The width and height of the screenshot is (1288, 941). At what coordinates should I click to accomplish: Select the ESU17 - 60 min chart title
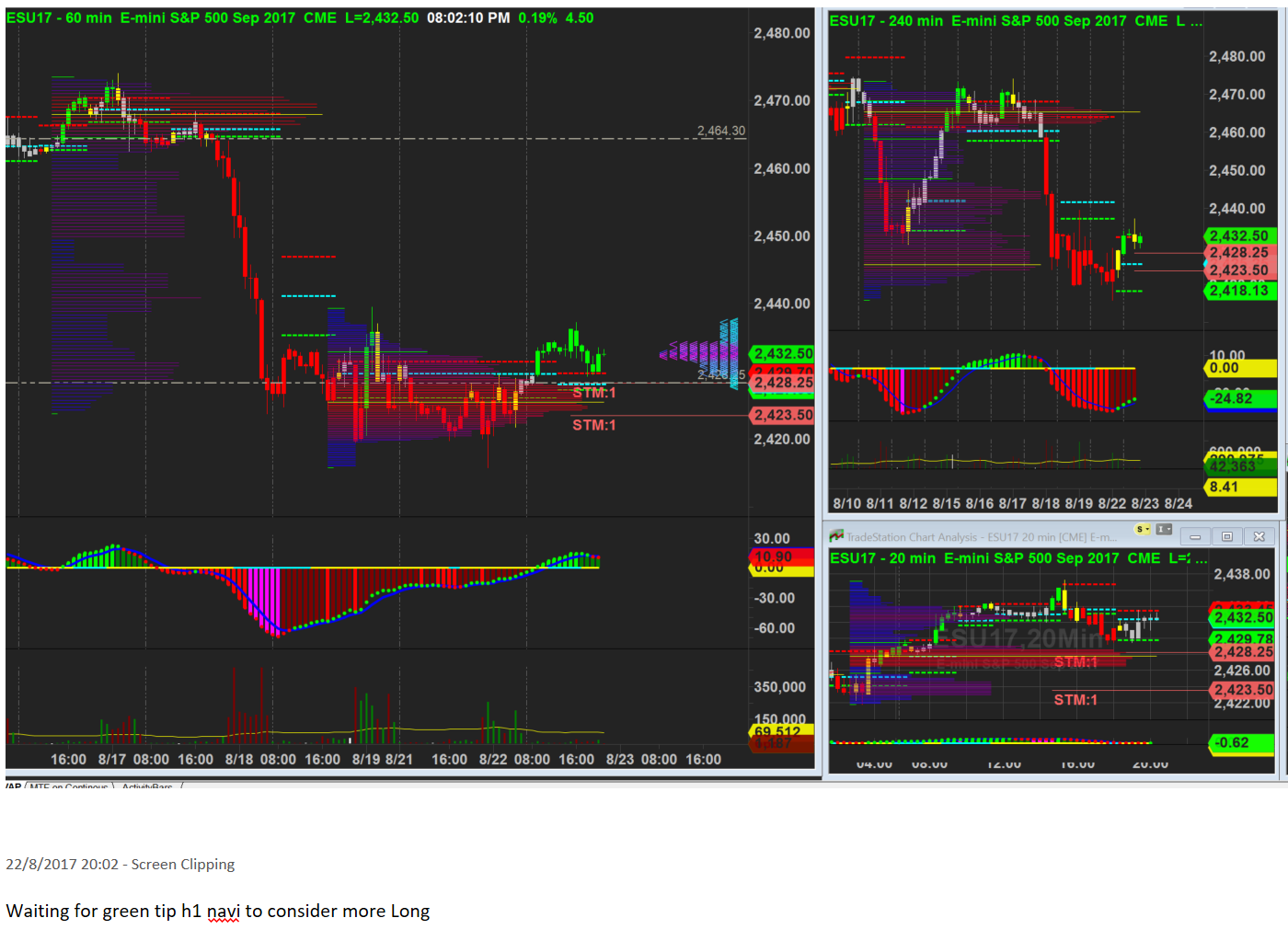point(59,18)
